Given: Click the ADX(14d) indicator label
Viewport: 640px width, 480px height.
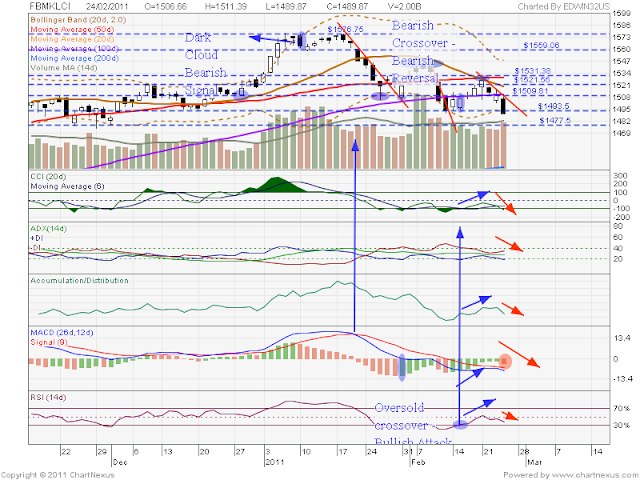Looking at the screenshot, I should 49,229.
